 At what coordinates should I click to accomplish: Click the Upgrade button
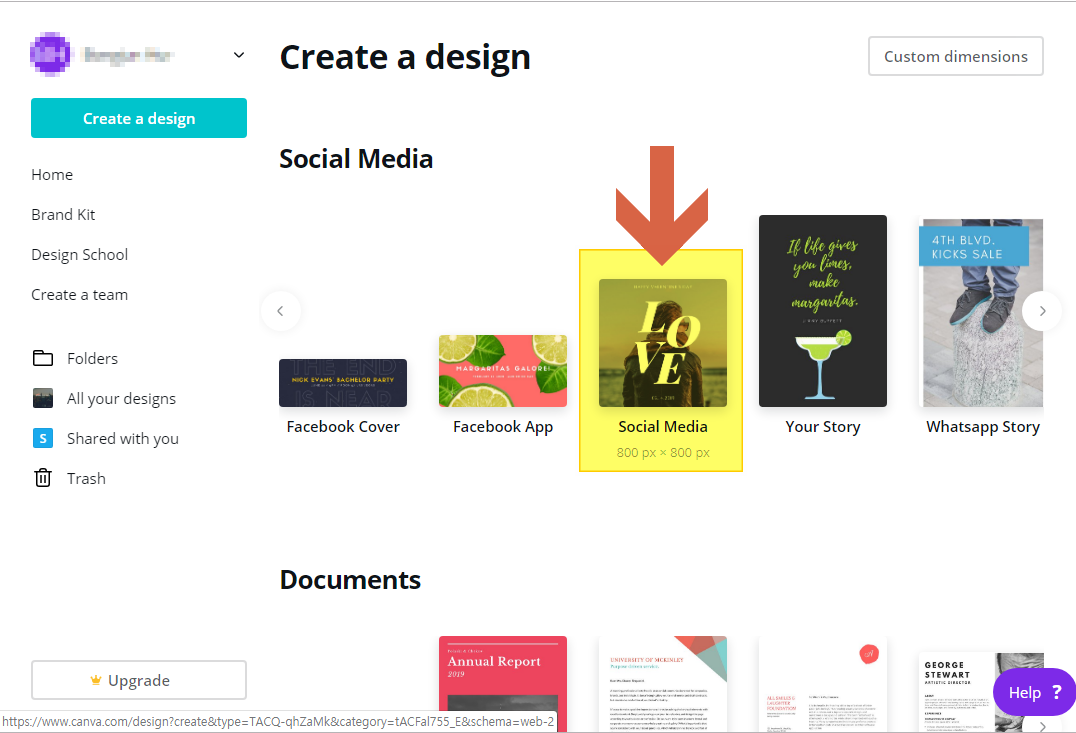click(x=139, y=680)
